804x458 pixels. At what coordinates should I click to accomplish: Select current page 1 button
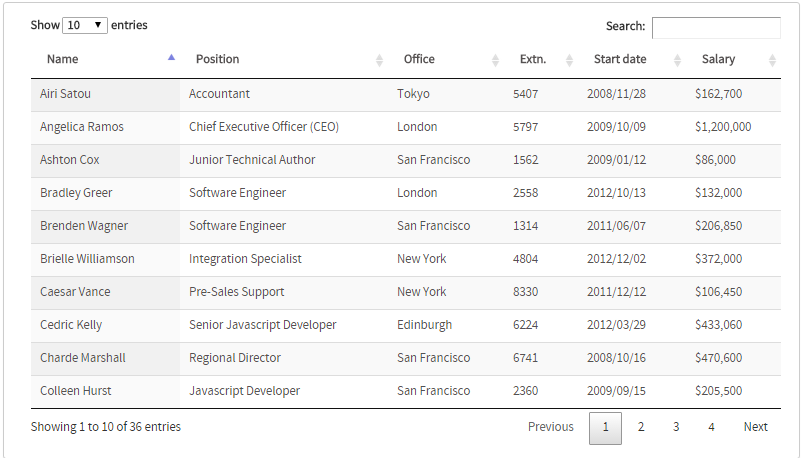(x=605, y=427)
